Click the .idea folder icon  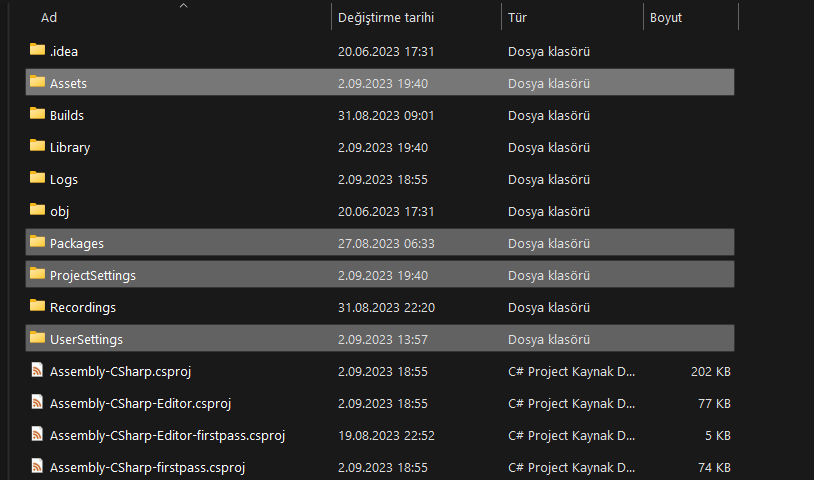coord(38,50)
